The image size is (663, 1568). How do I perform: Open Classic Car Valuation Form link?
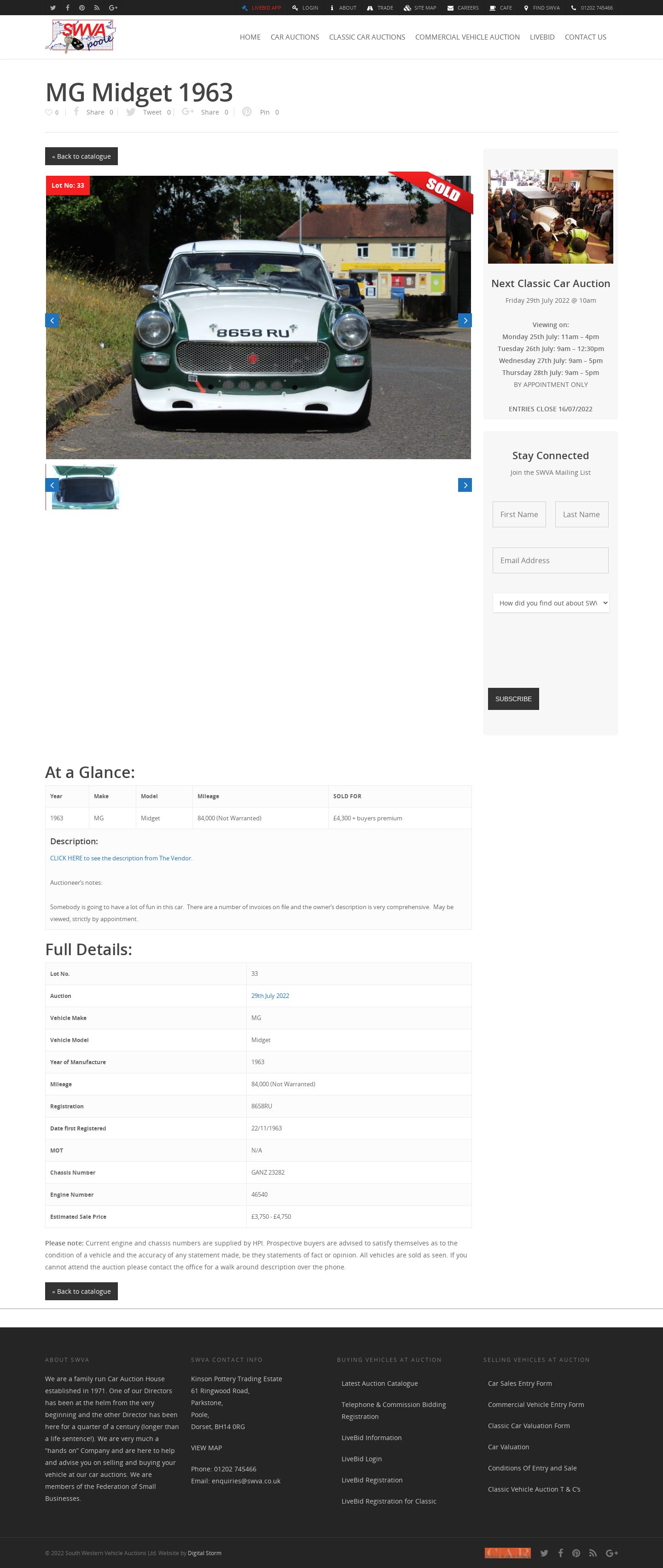coord(529,1425)
